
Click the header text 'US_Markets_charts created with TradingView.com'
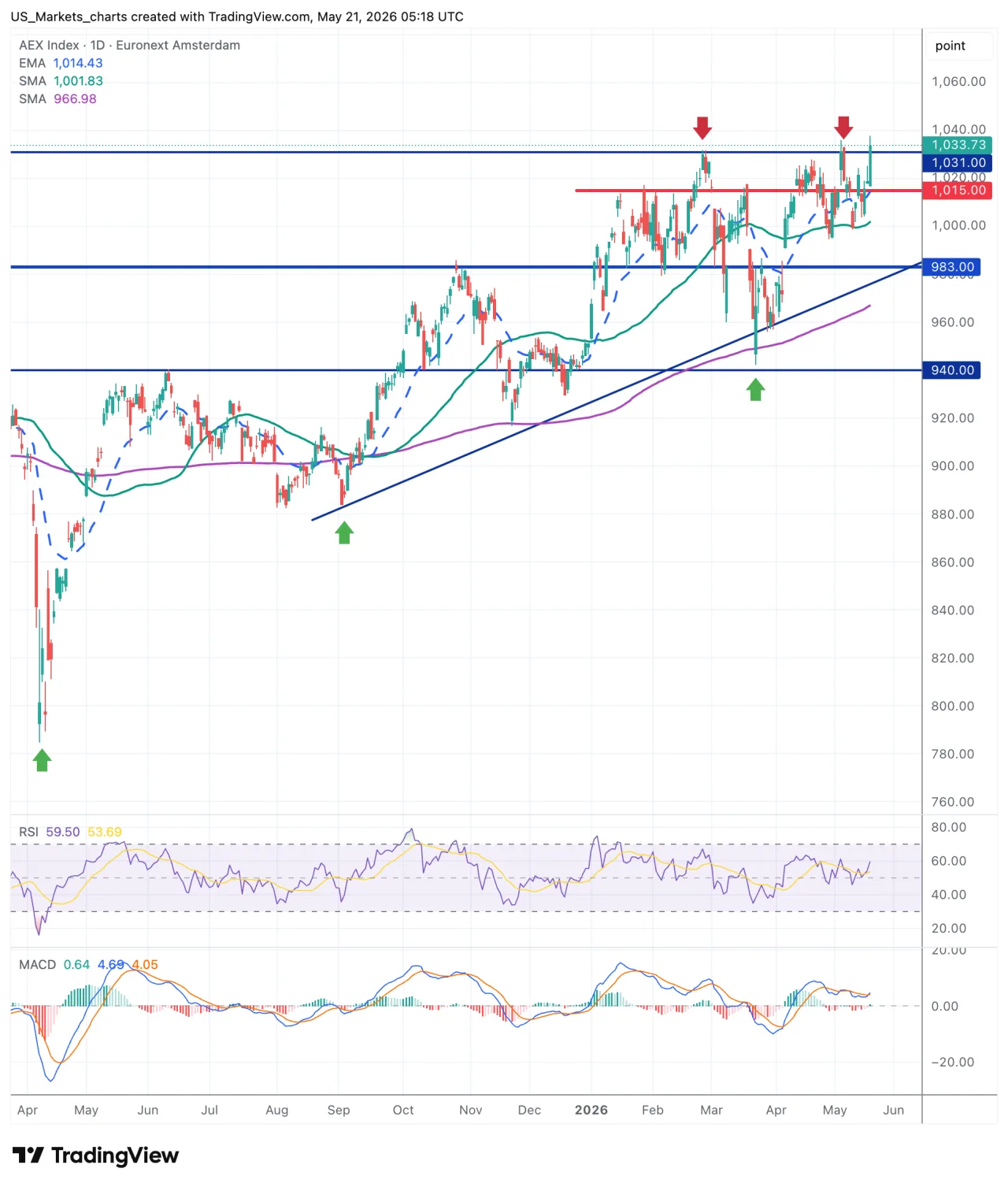pos(161,17)
